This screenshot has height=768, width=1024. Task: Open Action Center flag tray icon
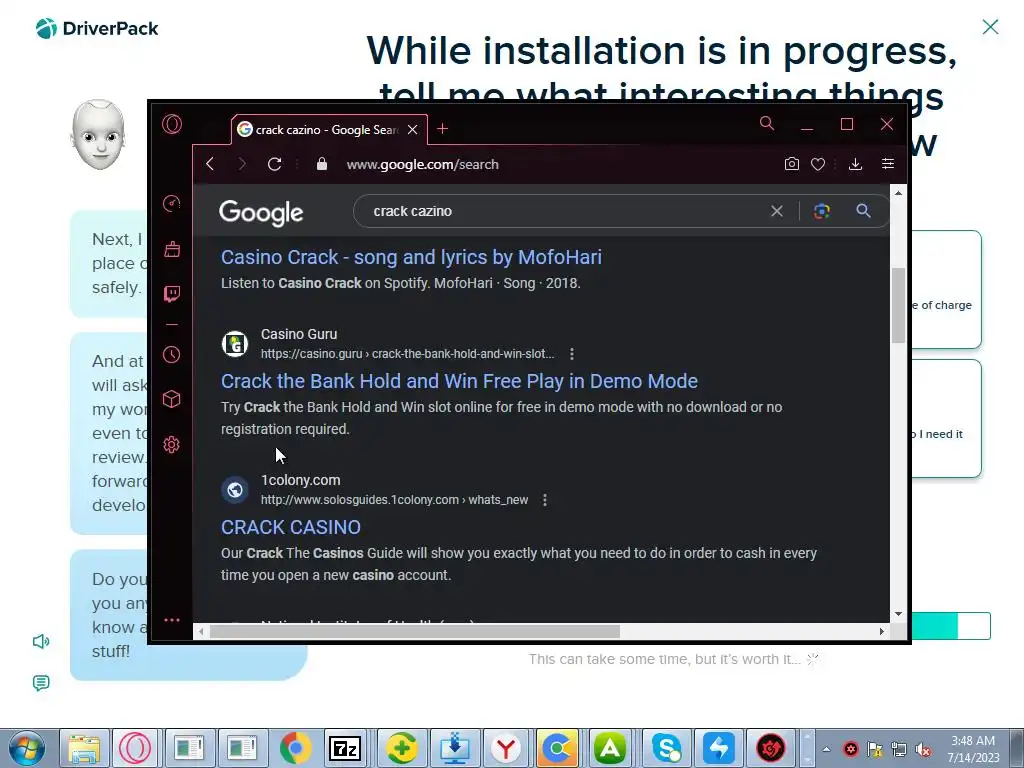coord(874,749)
